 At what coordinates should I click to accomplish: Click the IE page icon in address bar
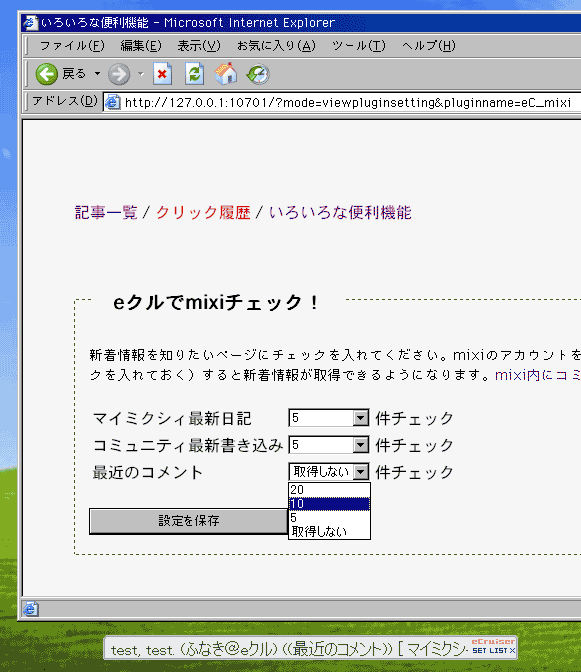[113, 102]
